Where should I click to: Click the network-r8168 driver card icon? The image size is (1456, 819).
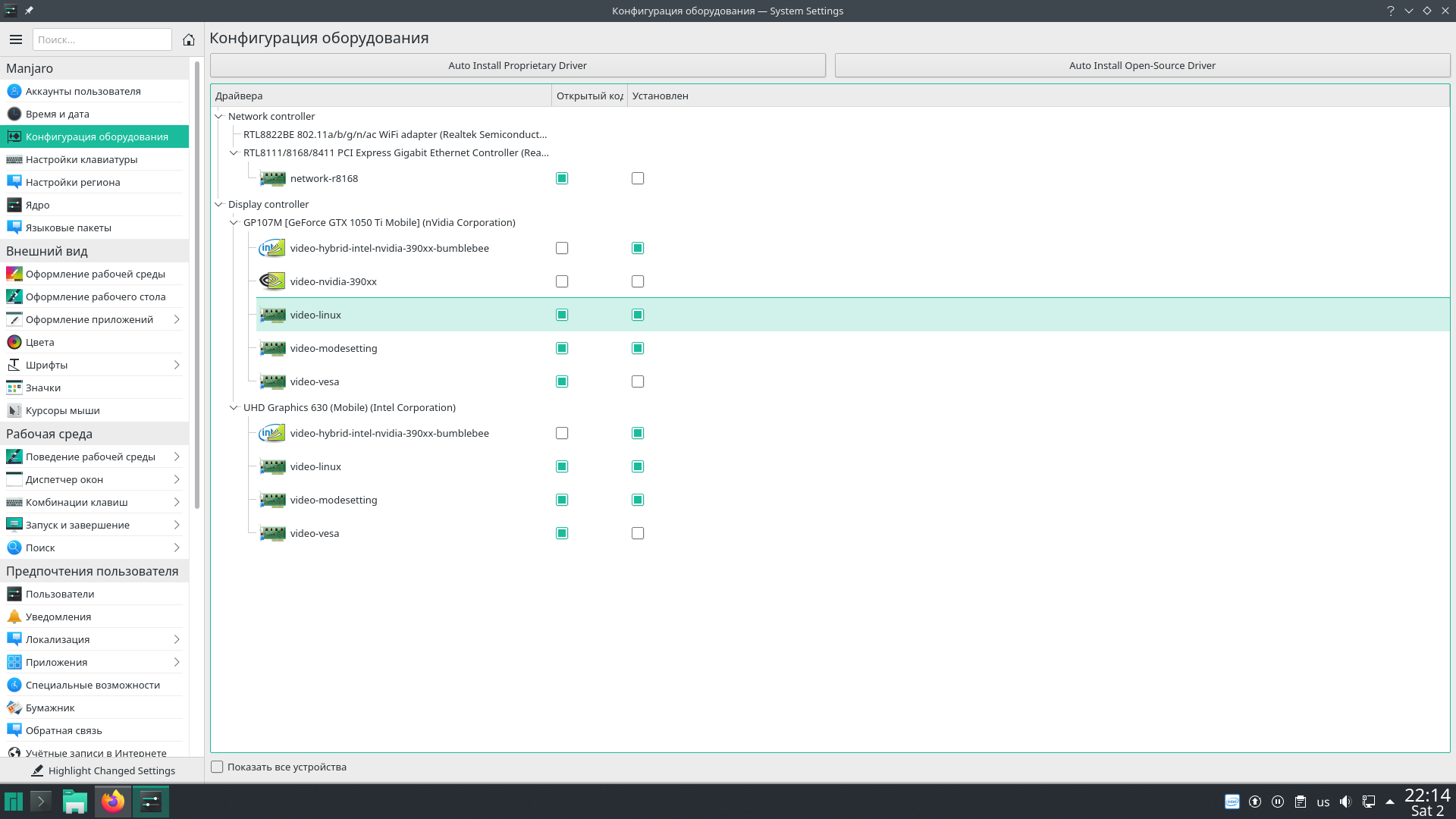click(x=272, y=178)
